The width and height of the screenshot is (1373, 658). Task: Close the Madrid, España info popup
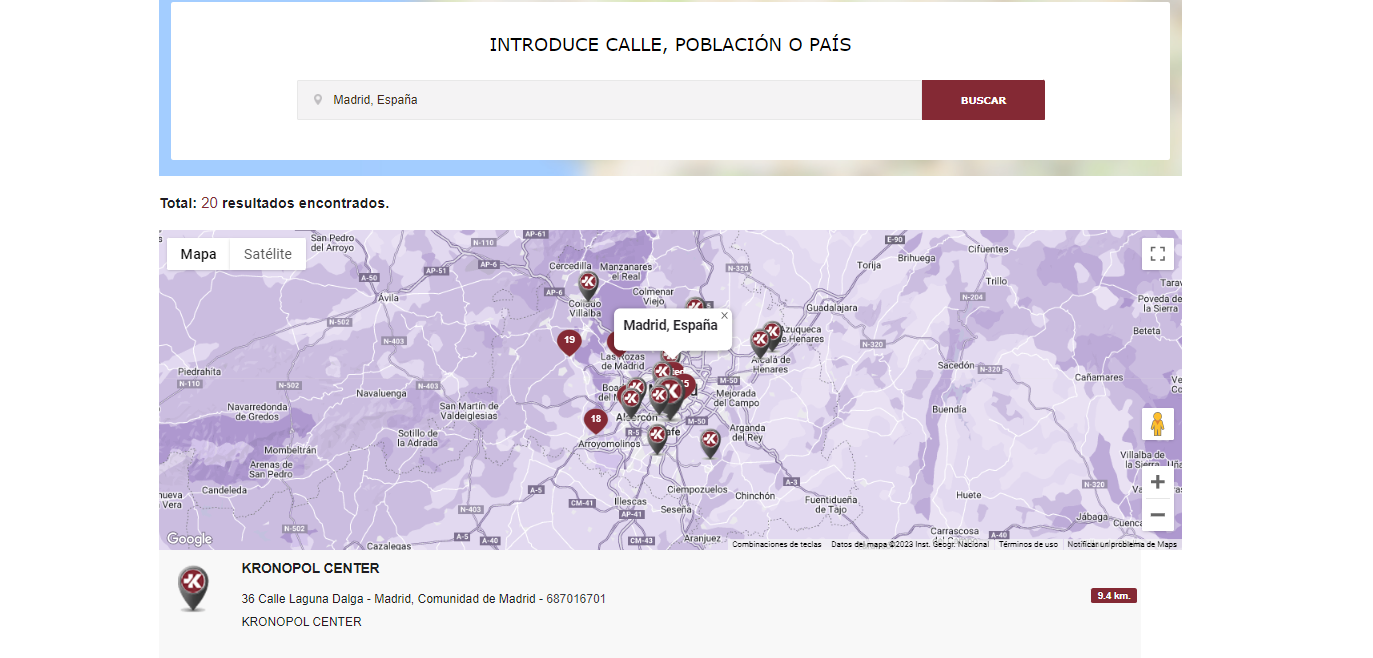pos(725,316)
